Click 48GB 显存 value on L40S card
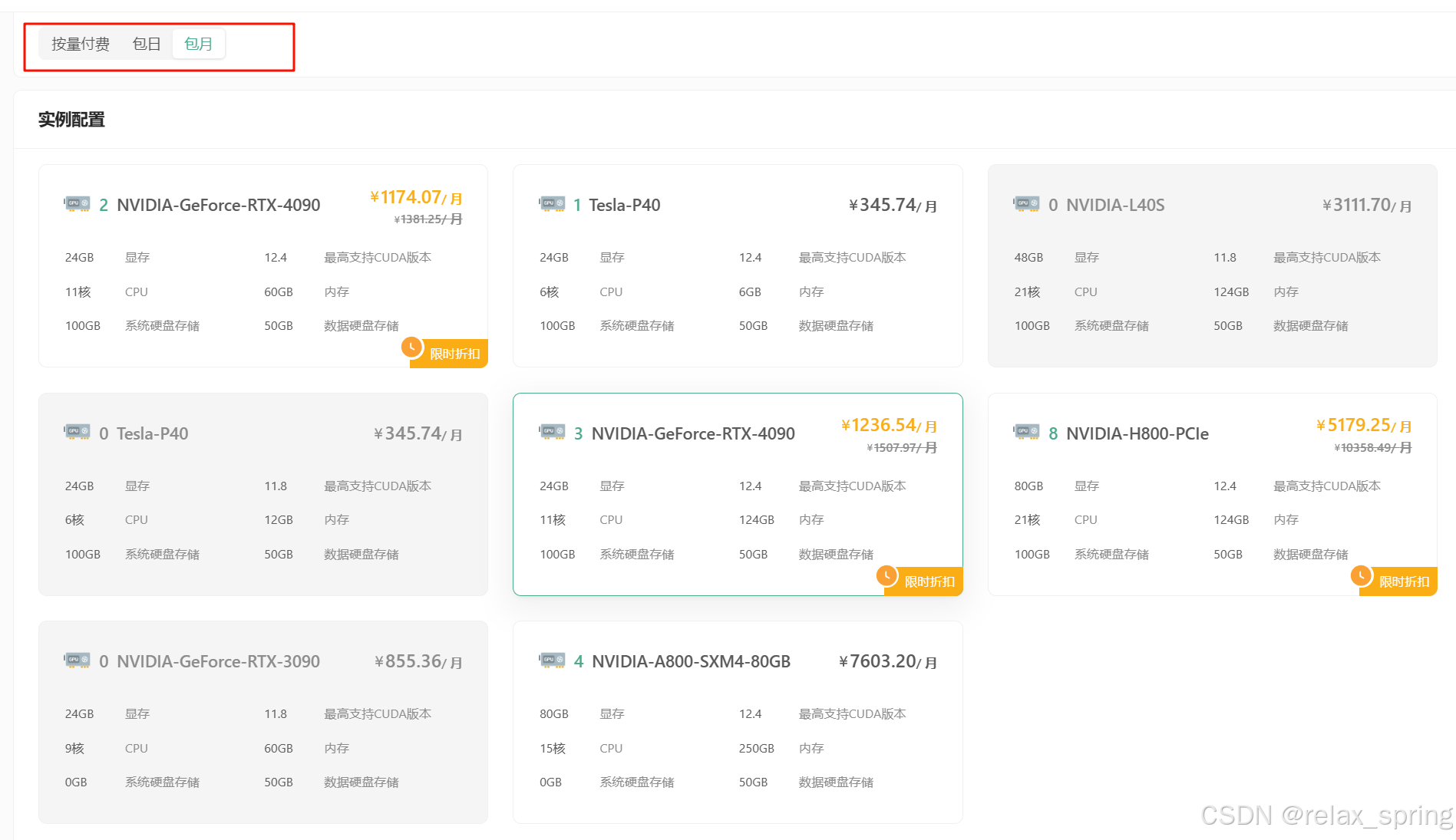The height and width of the screenshot is (840, 1456). pyautogui.click(x=1028, y=258)
